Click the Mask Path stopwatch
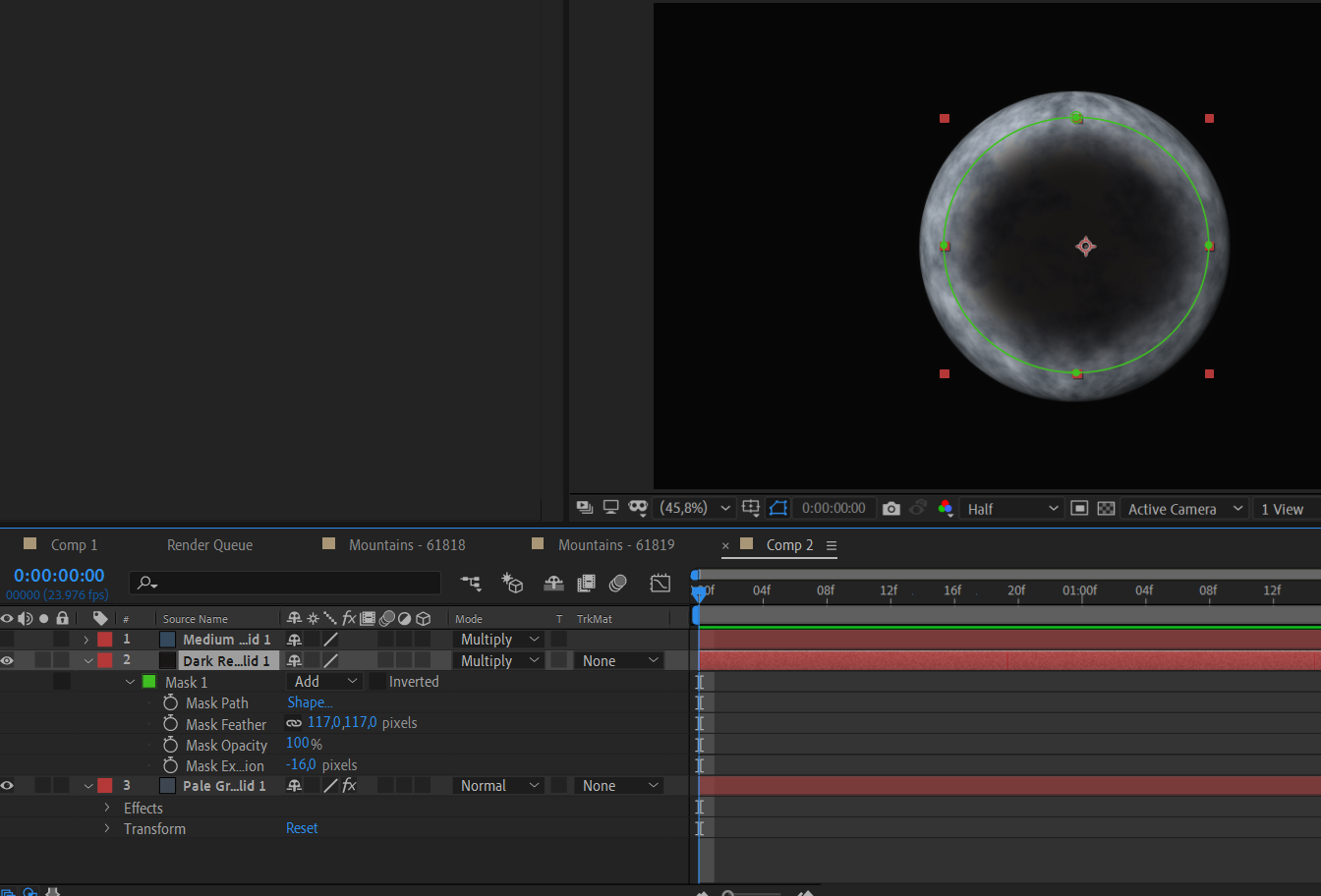The height and width of the screenshot is (896, 1321). (x=171, y=703)
